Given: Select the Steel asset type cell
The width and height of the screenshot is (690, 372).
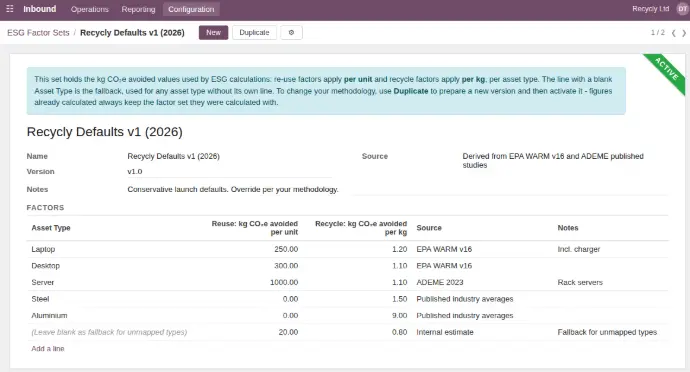Looking at the screenshot, I should coord(40,299).
